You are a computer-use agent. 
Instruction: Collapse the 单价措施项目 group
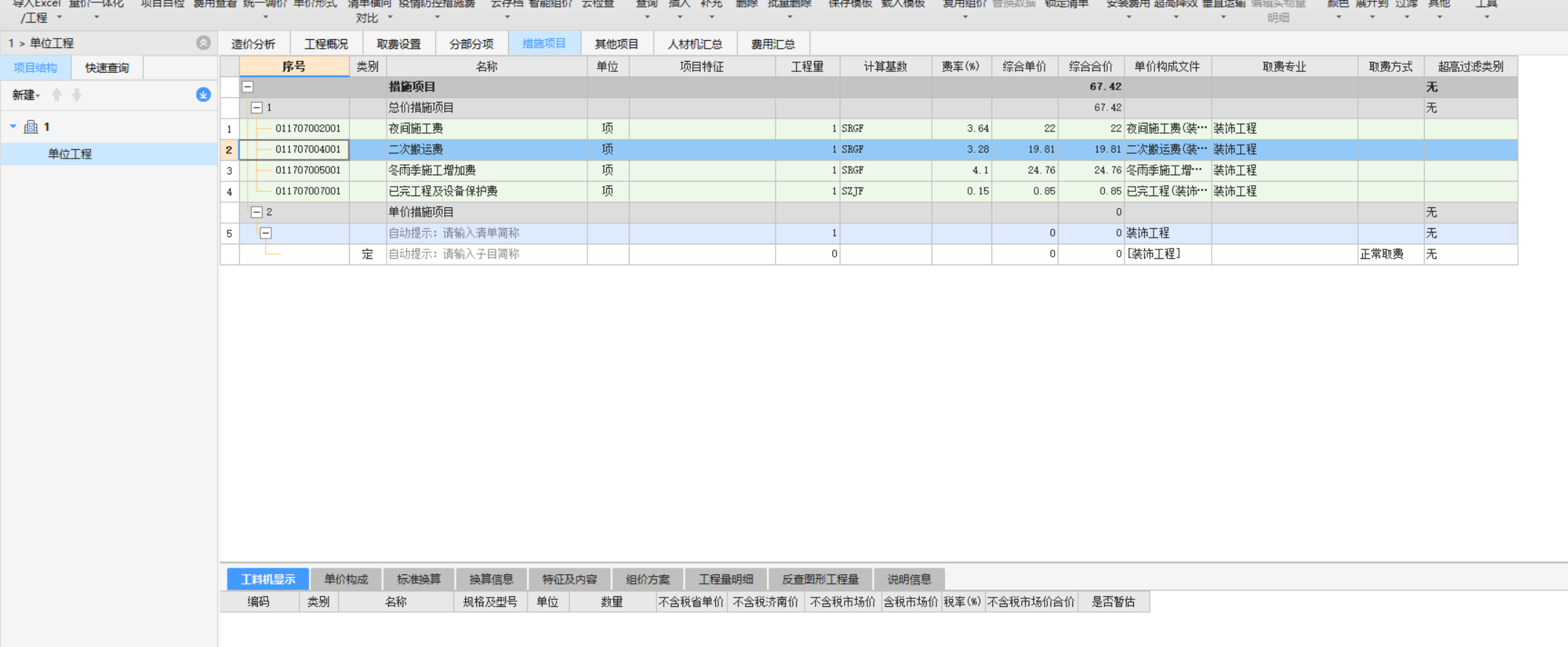click(257, 212)
